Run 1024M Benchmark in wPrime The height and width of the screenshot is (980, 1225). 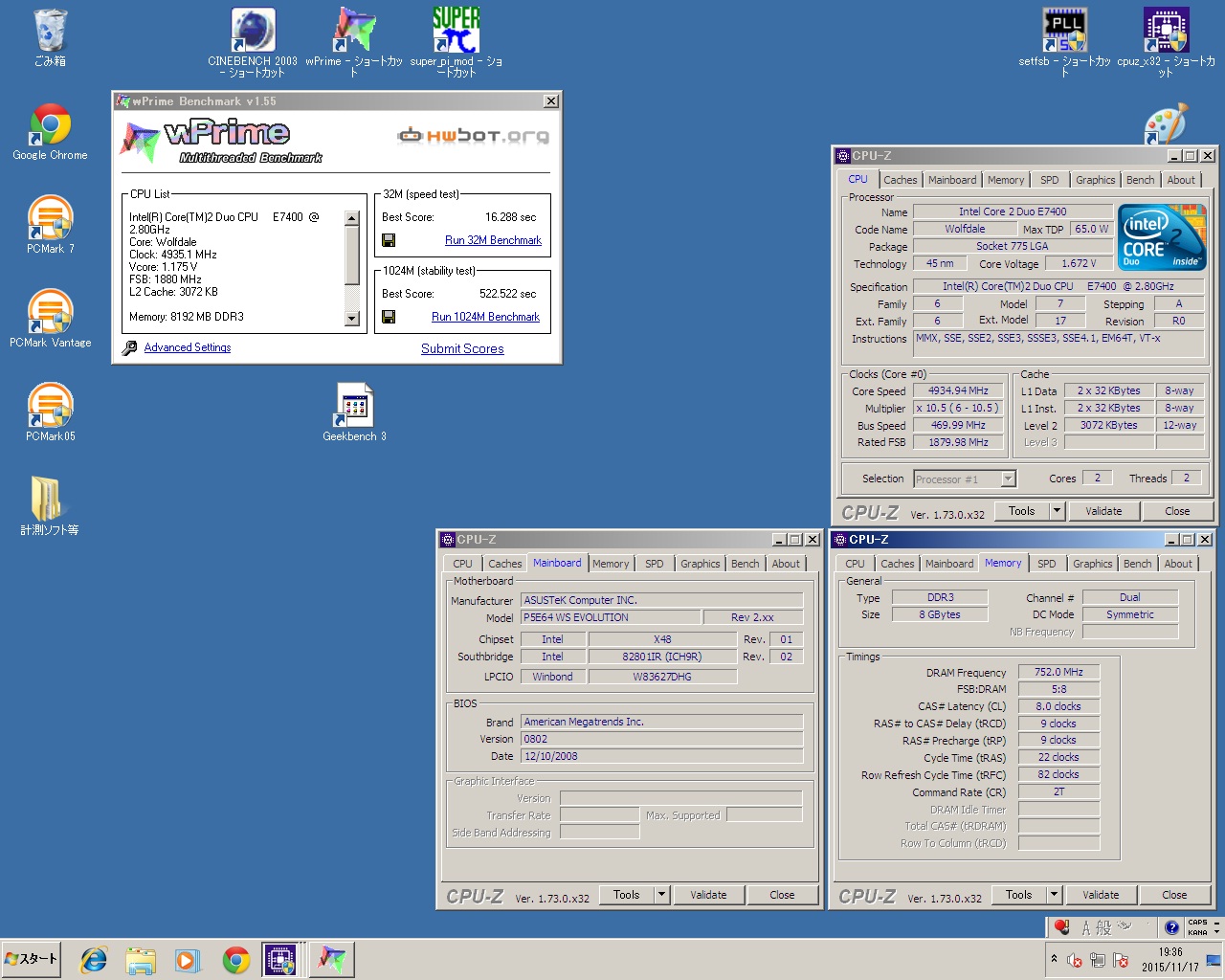[485, 317]
